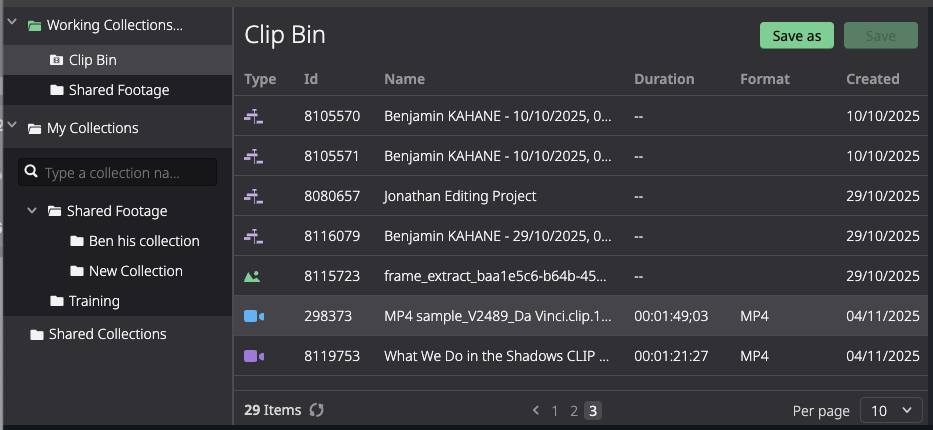Click the sequence icon for item 8116079
This screenshot has height=430, width=933.
point(253,237)
